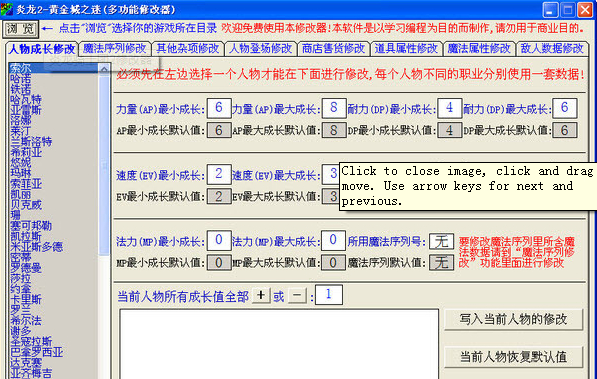The height and width of the screenshot is (379, 597).
Task: Click the − button to decrease all growth
Action: 297,296
